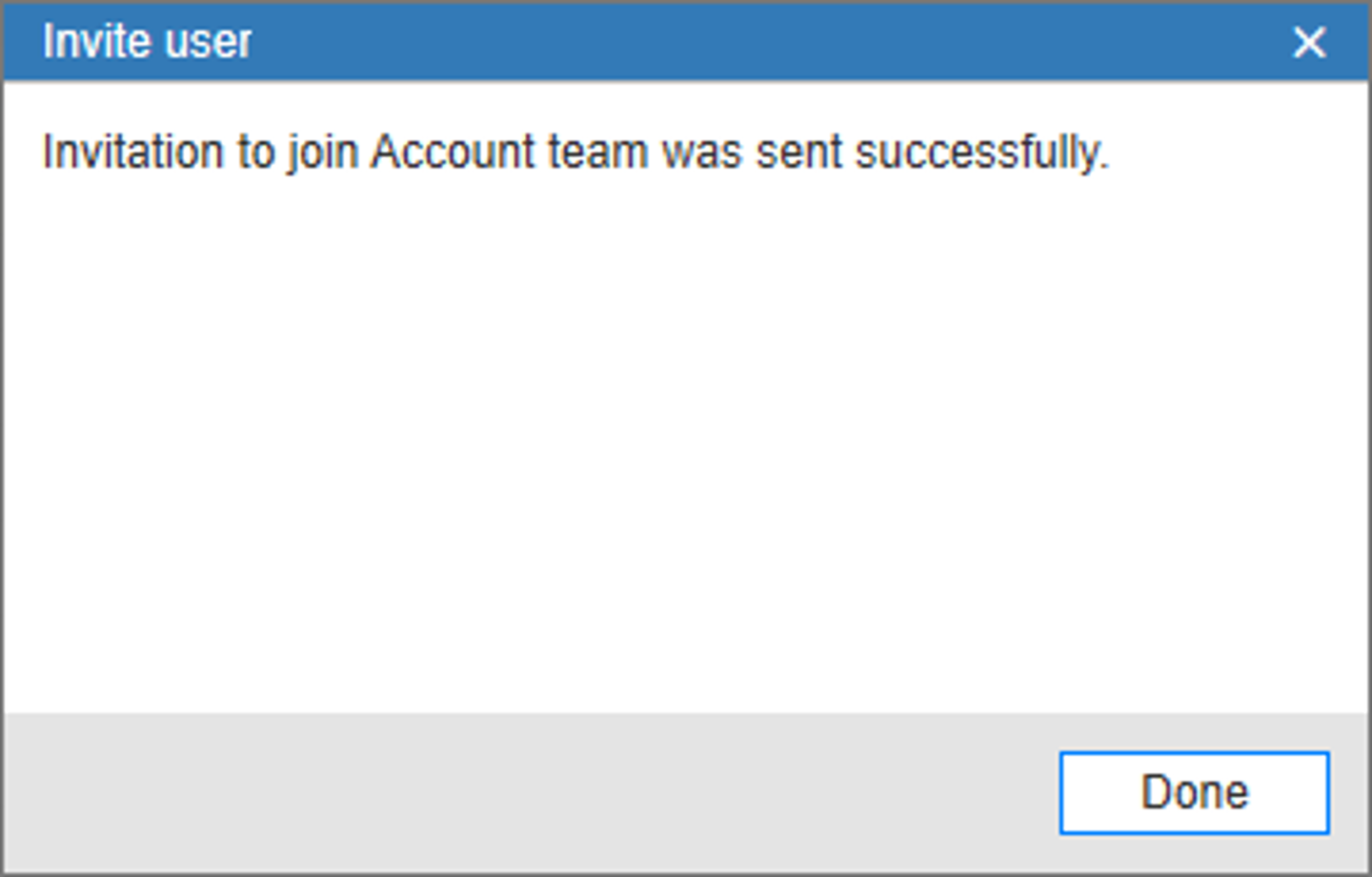This screenshot has width=1372, height=877.
Task: Click the word Invitation in the message
Action: 132,153
